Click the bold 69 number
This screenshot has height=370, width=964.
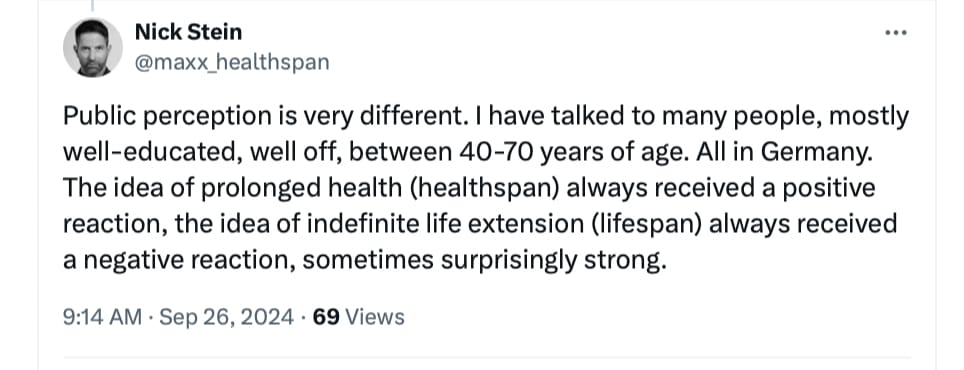(326, 317)
